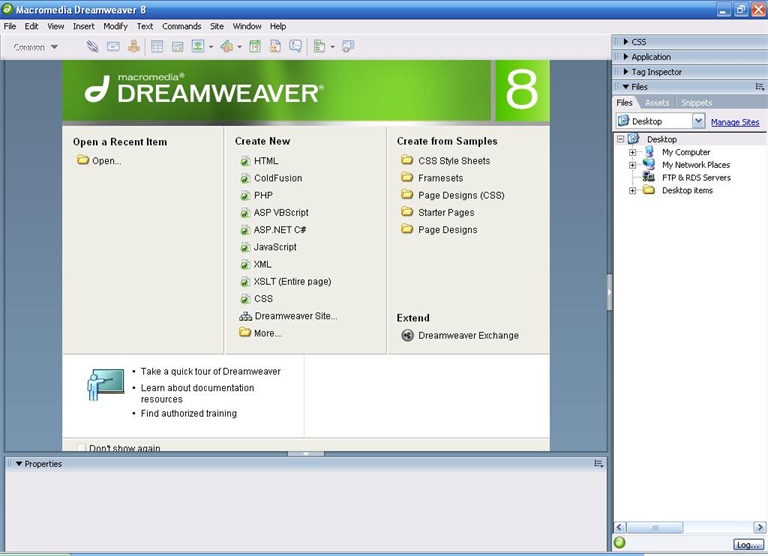
Task: Click the Server-Side Include icon
Action: click(275, 47)
